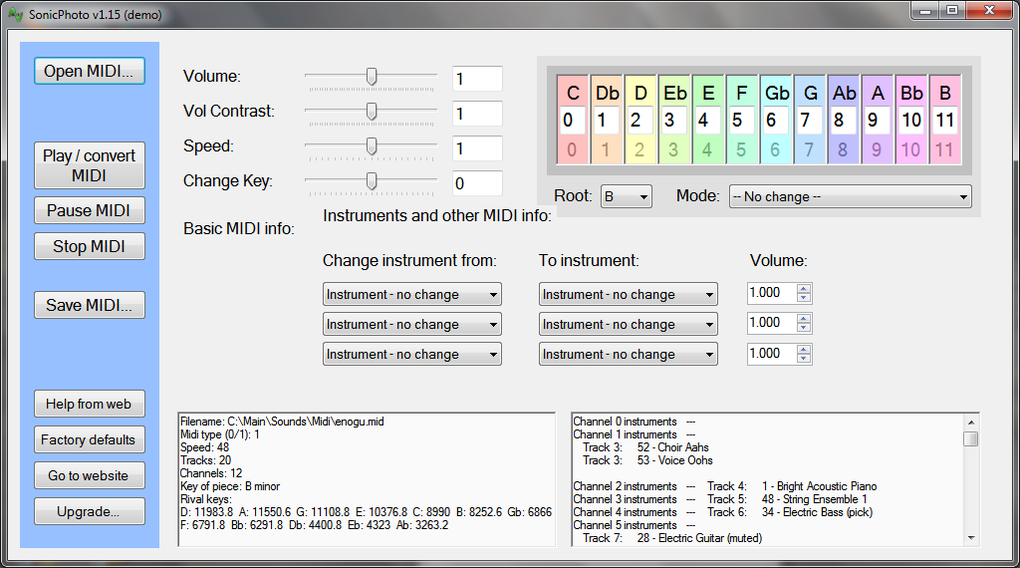Click '28 - Electric Guitar (muted)' entry
The width and height of the screenshot is (1020, 568).
699,538
